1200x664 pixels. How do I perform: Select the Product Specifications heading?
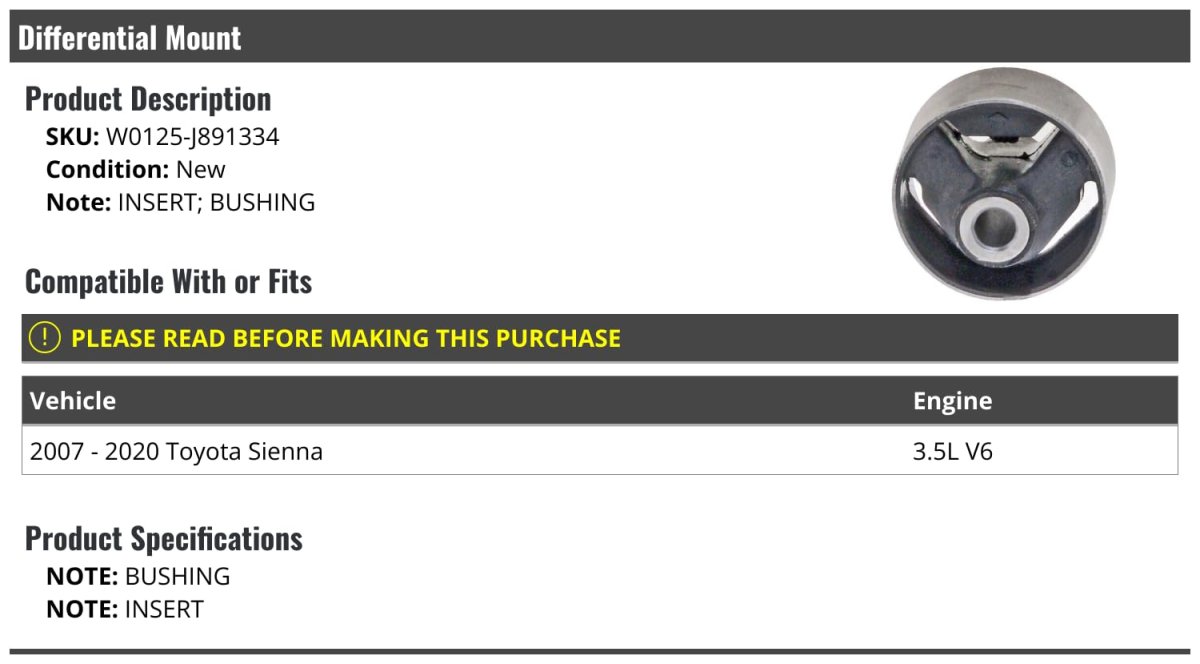pos(163,539)
